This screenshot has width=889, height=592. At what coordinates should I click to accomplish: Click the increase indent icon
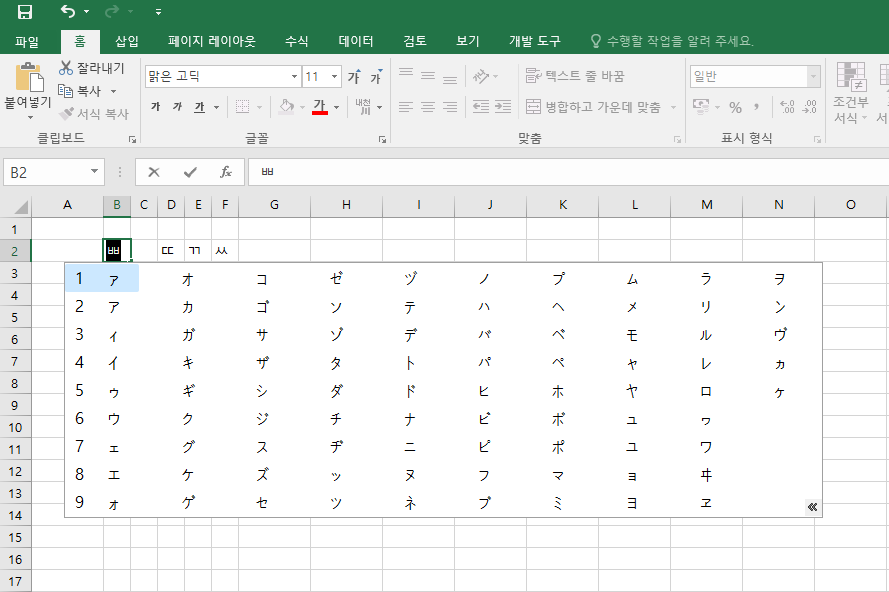pyautogui.click(x=503, y=107)
